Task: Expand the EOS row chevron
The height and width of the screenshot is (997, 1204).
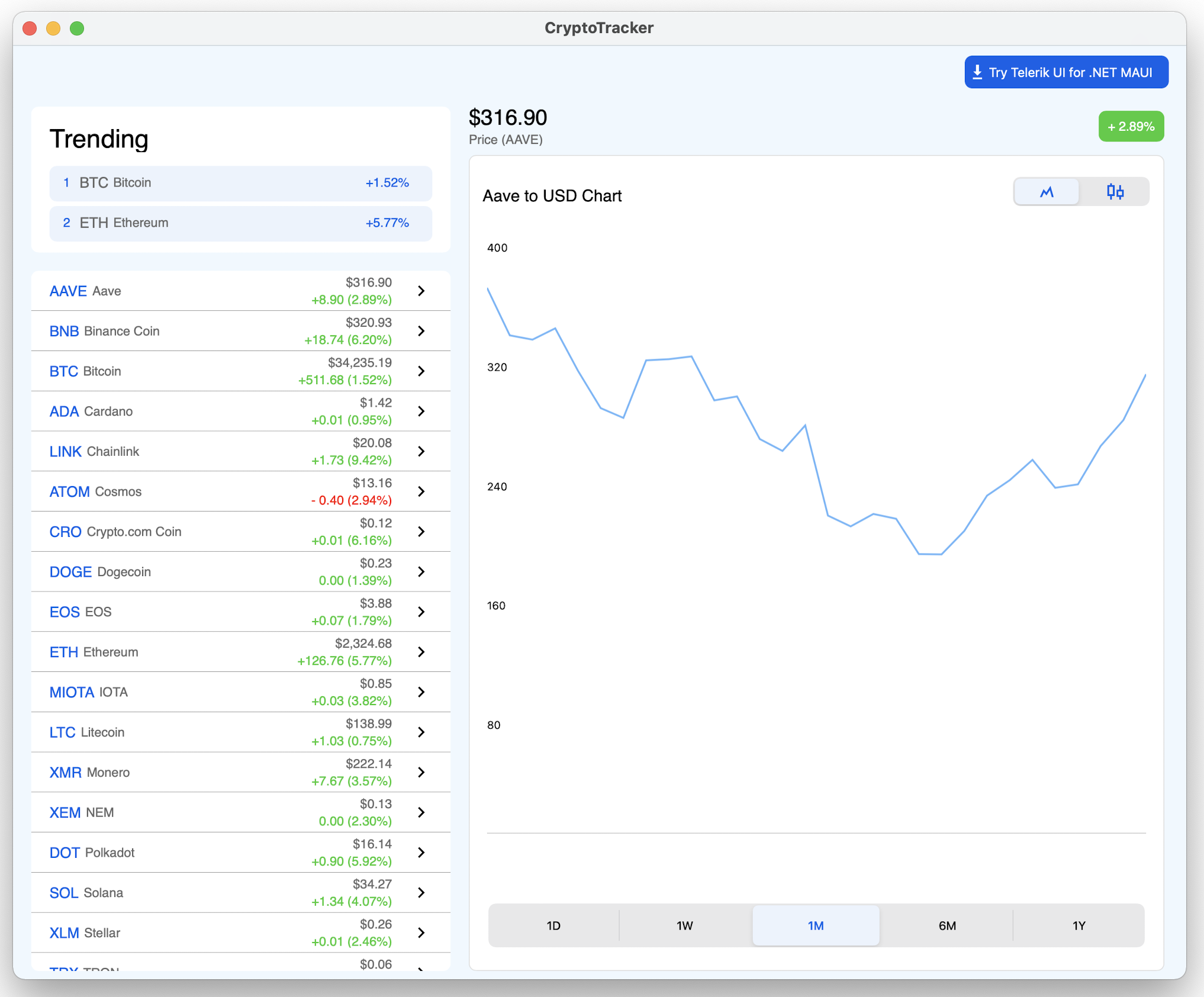Action: tap(421, 612)
